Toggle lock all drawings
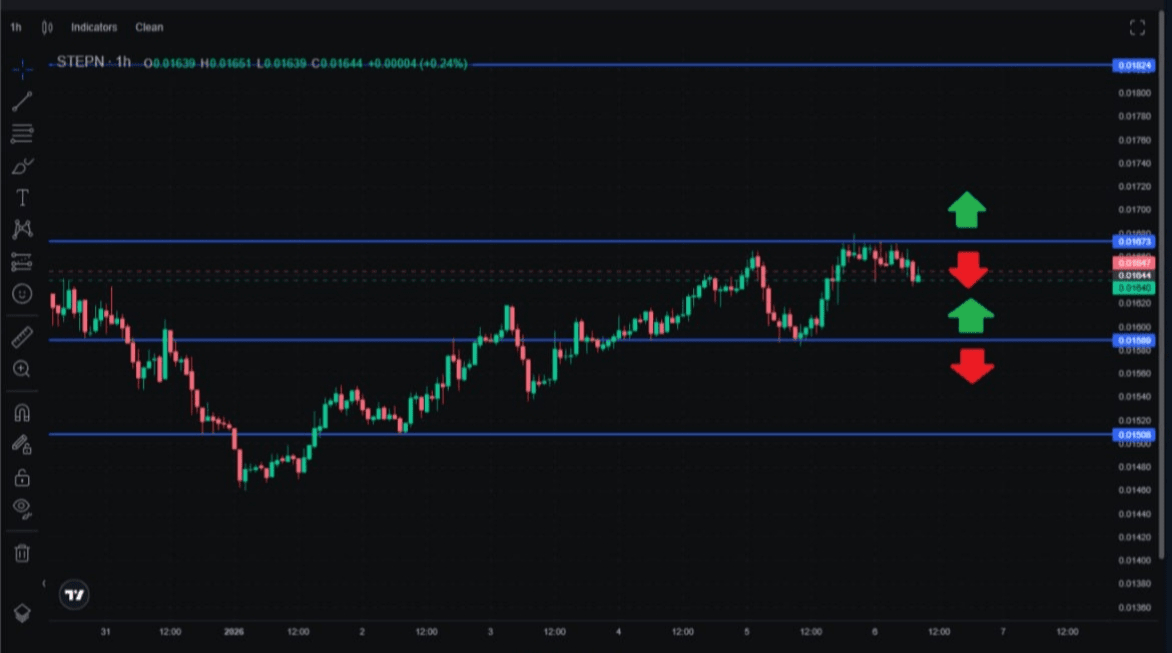The width and height of the screenshot is (1172, 653). 22,477
